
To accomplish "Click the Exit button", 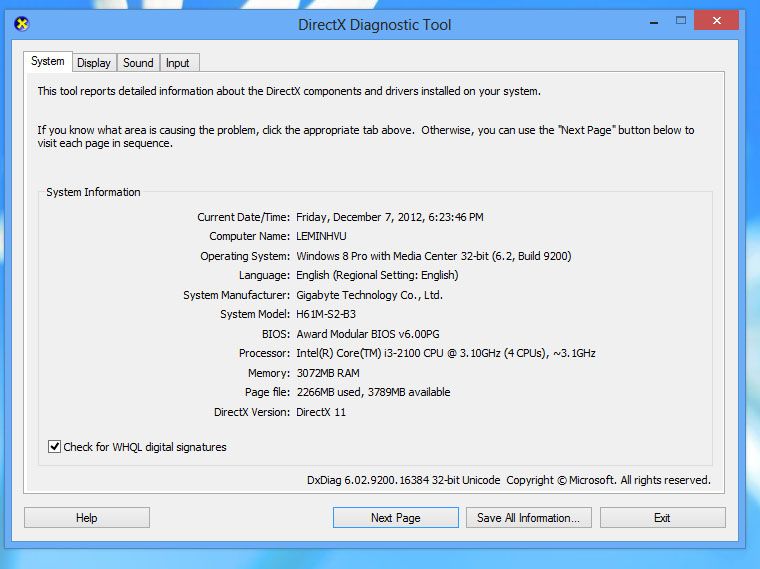I will (x=663, y=518).
